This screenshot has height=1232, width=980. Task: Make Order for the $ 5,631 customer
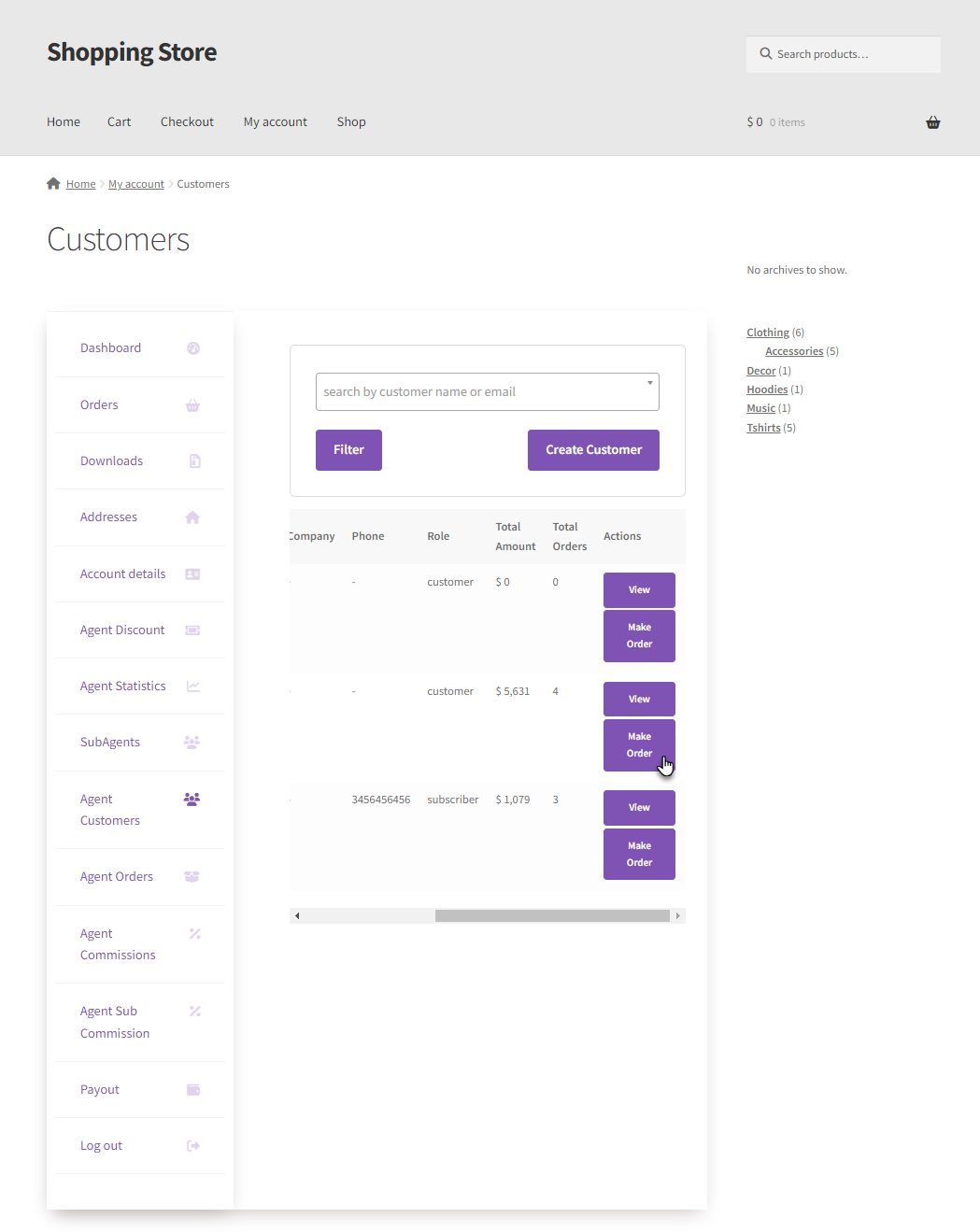pos(639,745)
